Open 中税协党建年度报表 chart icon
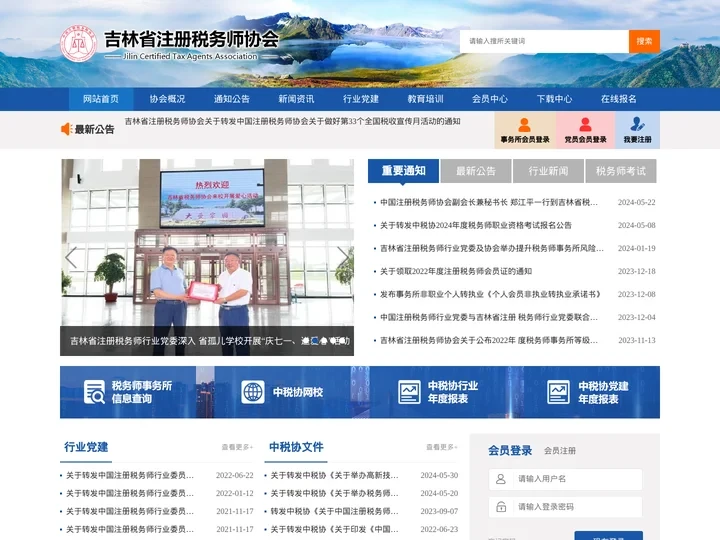Viewport: 720px width, 540px height. tap(558, 392)
